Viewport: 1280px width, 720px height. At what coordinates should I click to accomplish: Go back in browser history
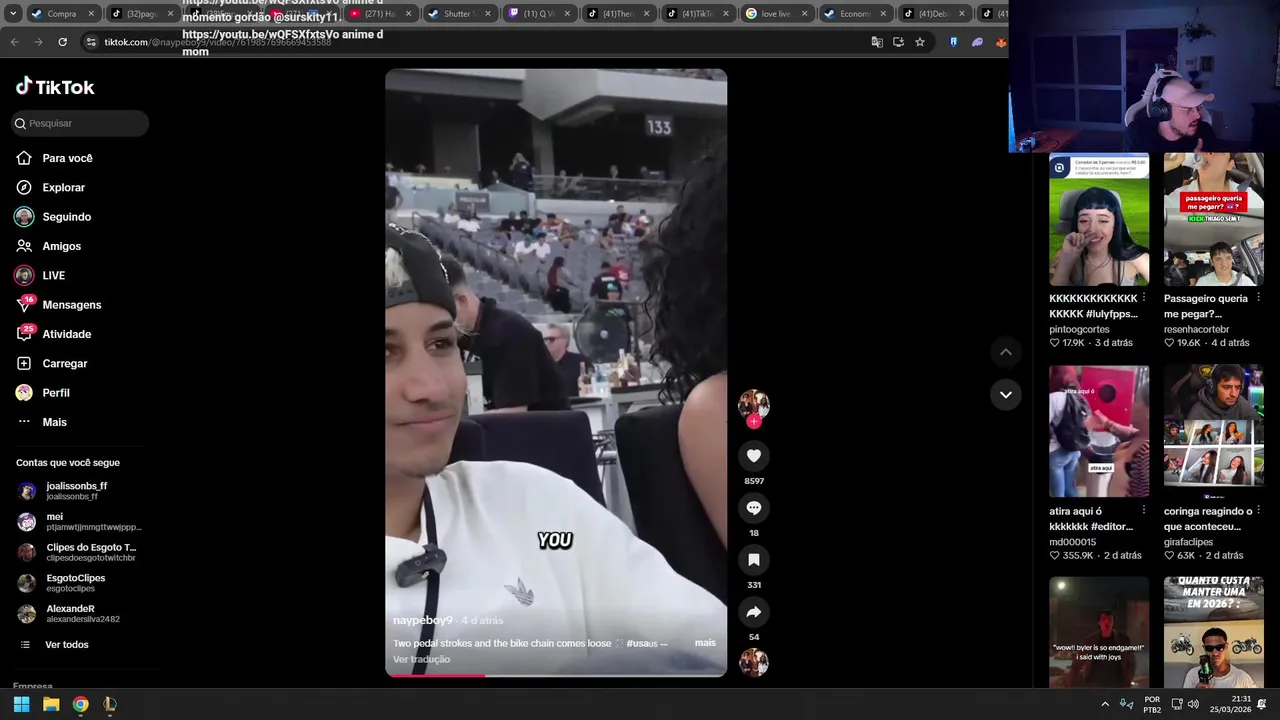(15, 42)
